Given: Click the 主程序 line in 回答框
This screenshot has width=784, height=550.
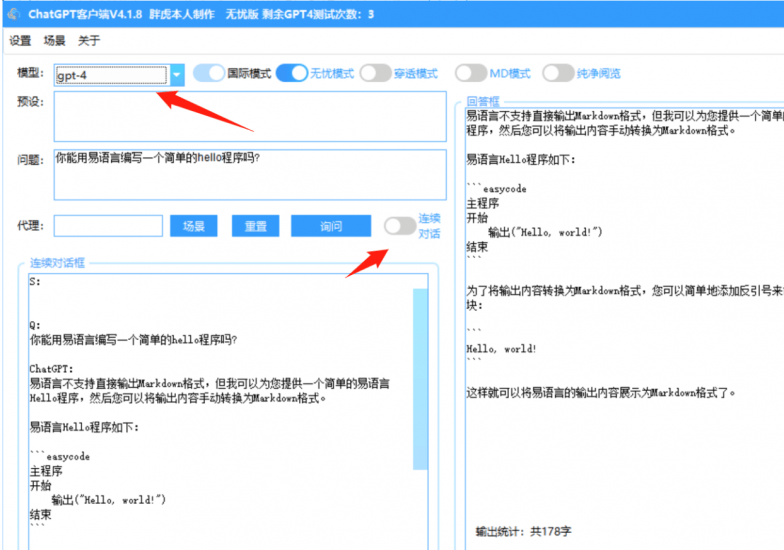Looking at the screenshot, I should pyautogui.click(x=482, y=204).
